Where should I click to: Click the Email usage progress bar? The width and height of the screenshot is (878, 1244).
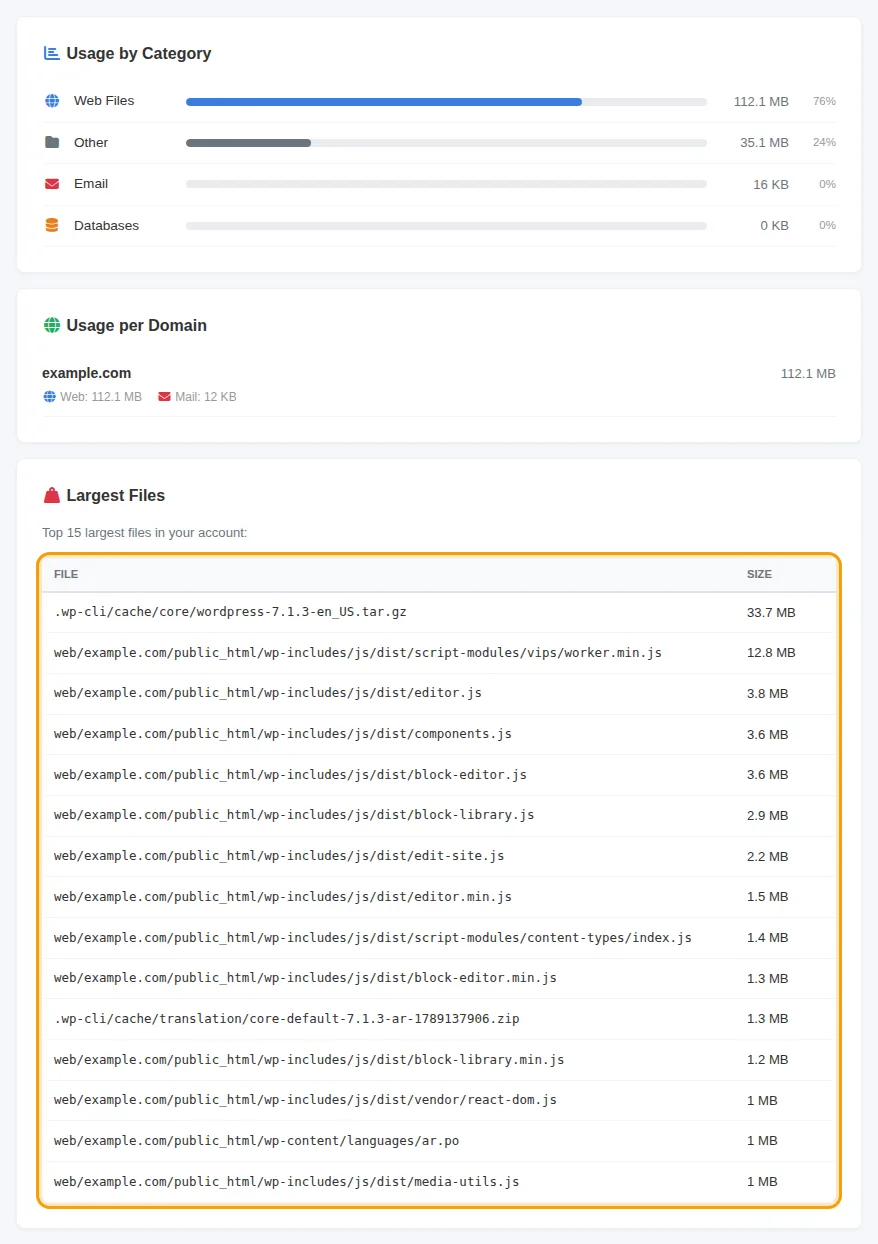[446, 184]
